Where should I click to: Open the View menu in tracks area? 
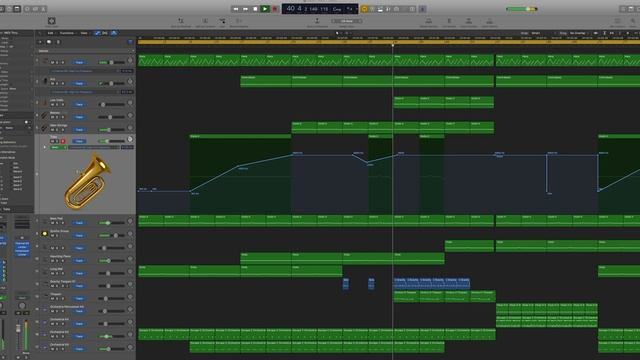84,33
